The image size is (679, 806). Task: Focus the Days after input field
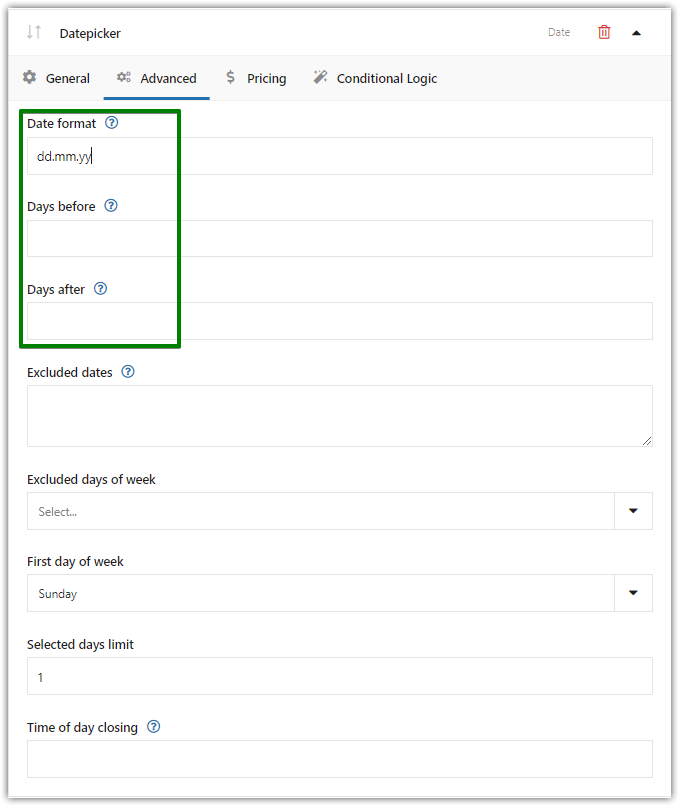point(340,321)
